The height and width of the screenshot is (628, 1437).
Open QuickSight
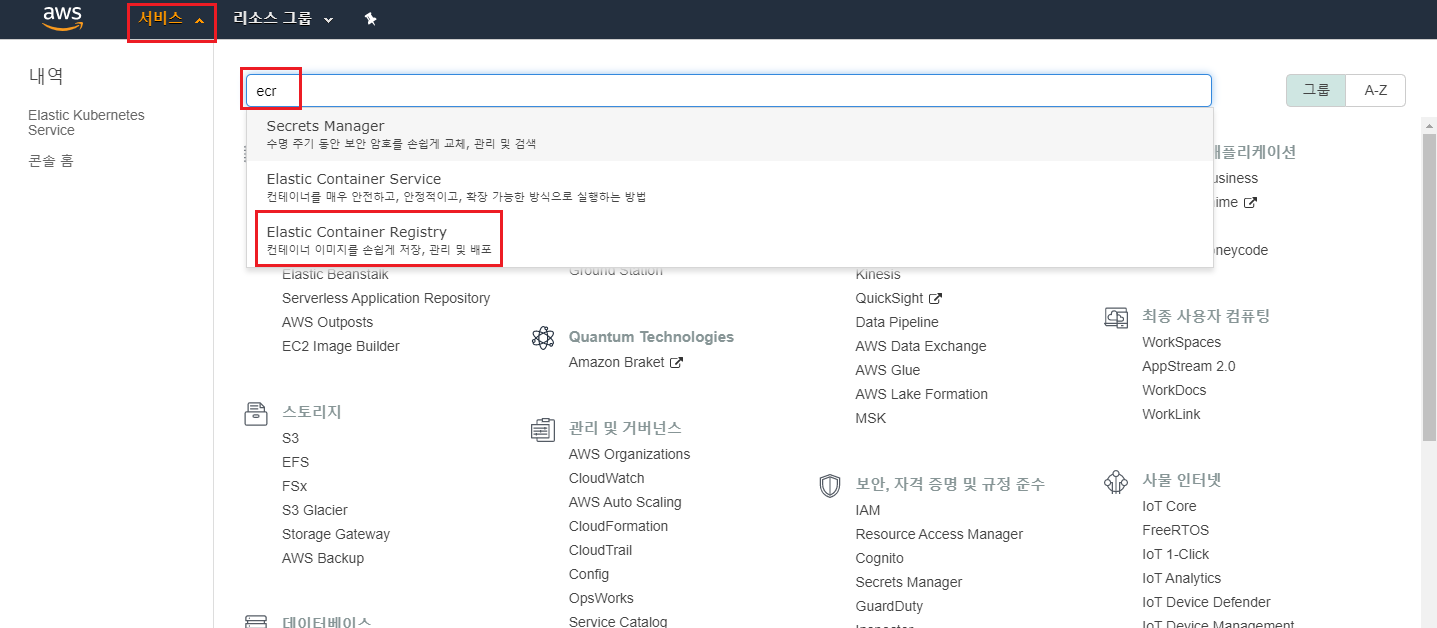click(x=890, y=298)
